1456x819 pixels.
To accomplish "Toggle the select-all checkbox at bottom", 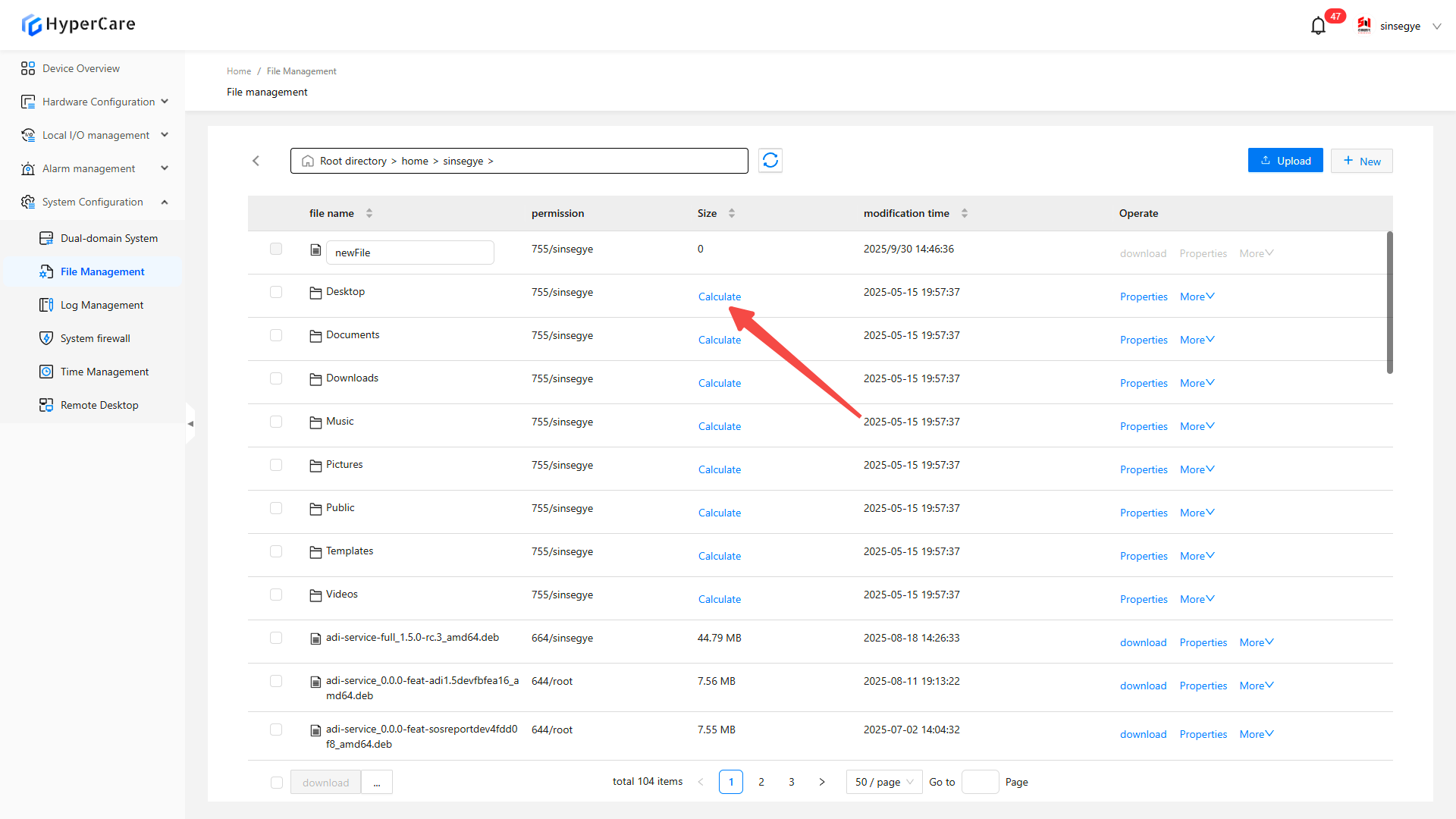I will pos(277,783).
